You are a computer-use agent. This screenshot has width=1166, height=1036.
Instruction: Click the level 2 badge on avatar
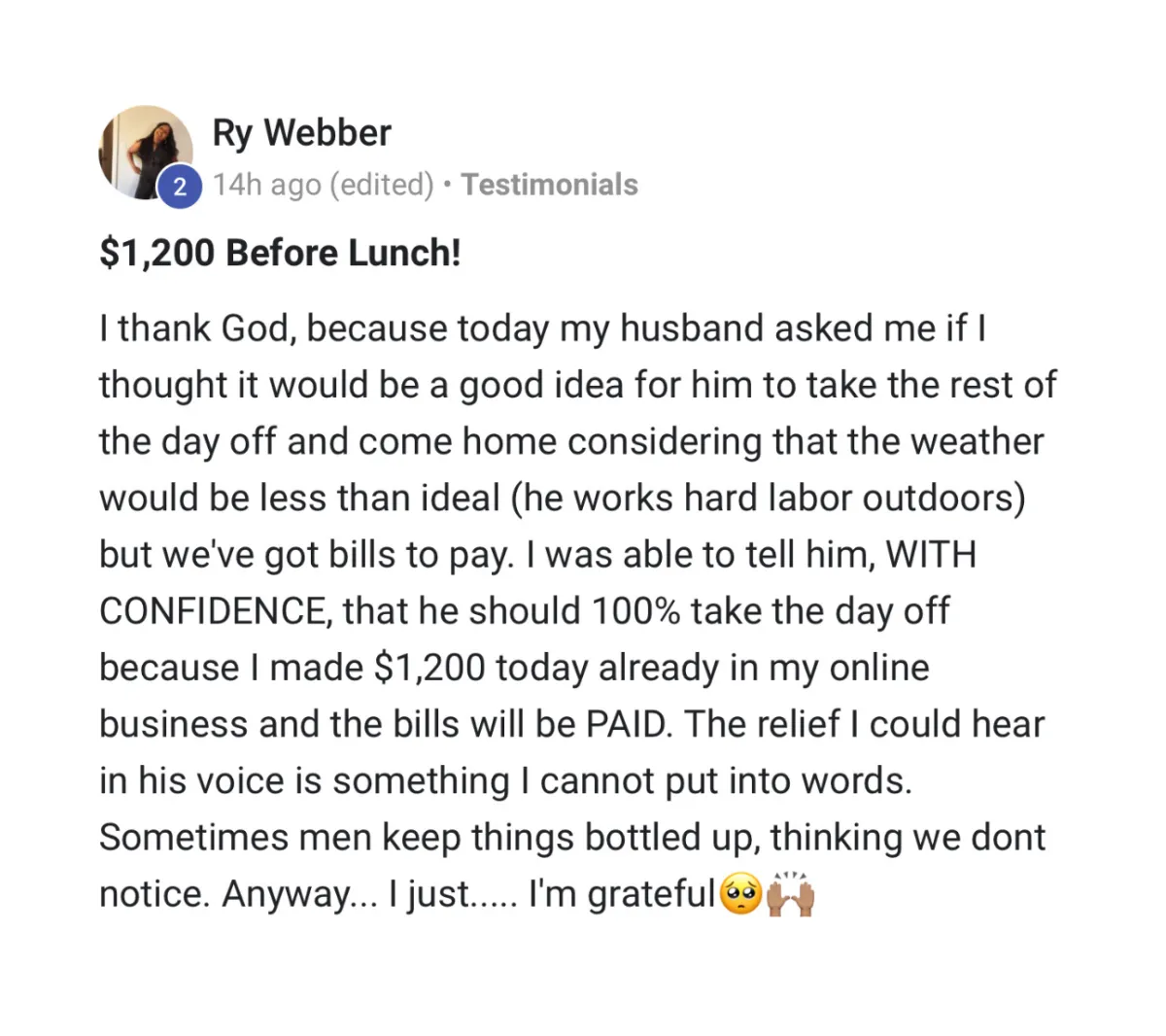pyautogui.click(x=179, y=188)
